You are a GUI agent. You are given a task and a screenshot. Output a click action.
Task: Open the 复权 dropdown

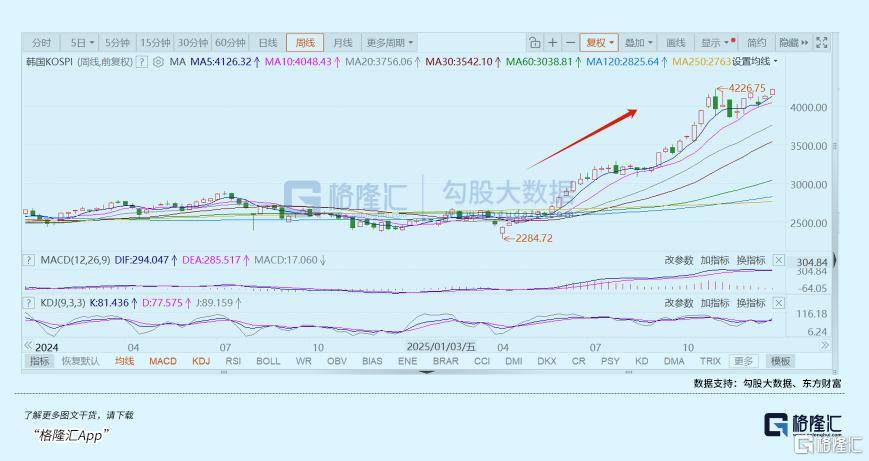(x=600, y=43)
